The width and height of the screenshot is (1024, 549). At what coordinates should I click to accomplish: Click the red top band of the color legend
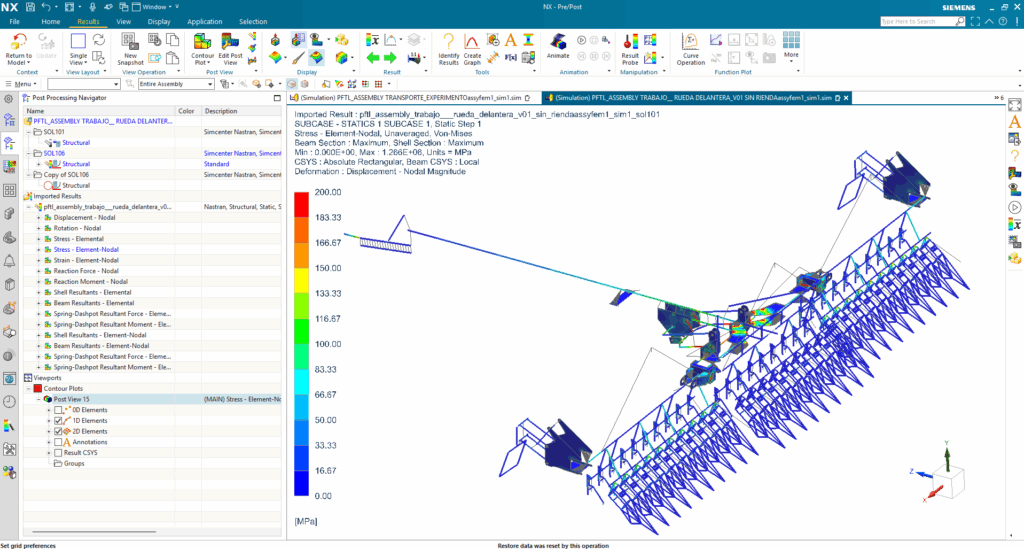pos(301,204)
